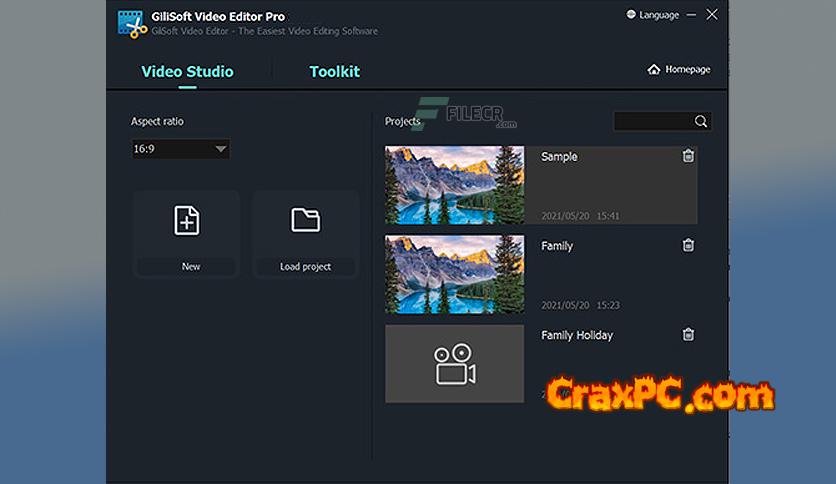The height and width of the screenshot is (484, 836).
Task: Delete the Sample project with its trash icon
Action: pyautogui.click(x=688, y=156)
